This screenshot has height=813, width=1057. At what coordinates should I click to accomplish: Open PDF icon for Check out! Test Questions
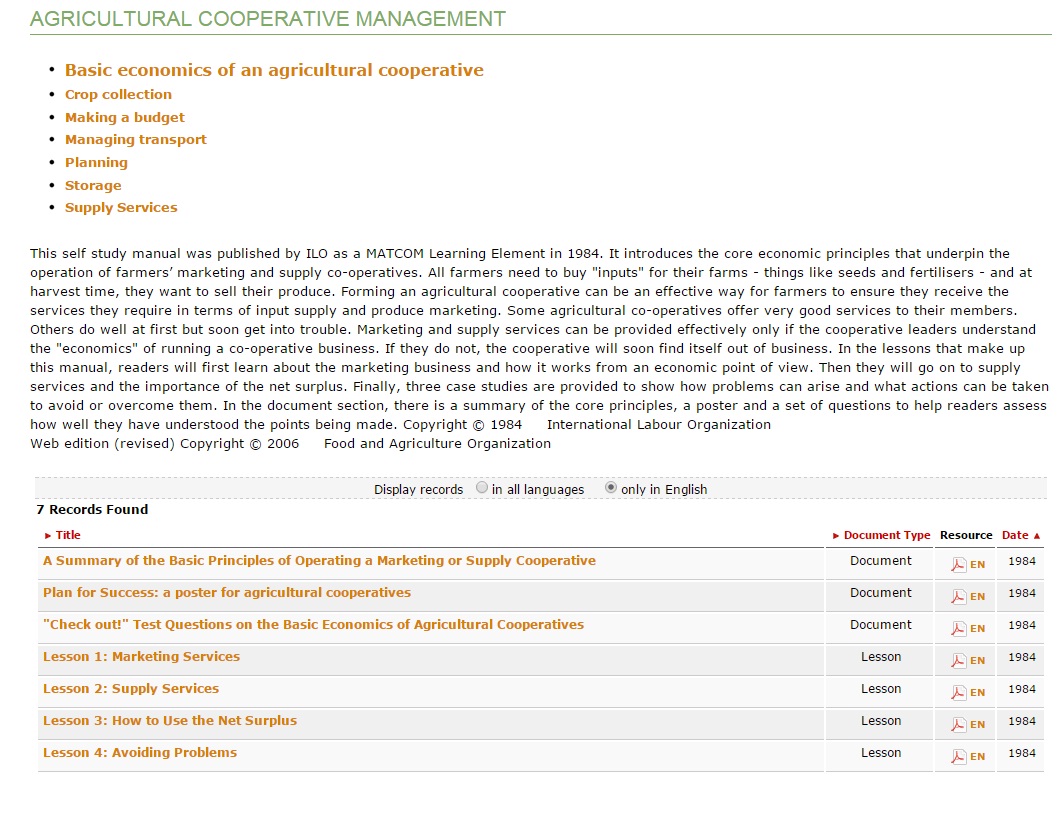click(958, 628)
